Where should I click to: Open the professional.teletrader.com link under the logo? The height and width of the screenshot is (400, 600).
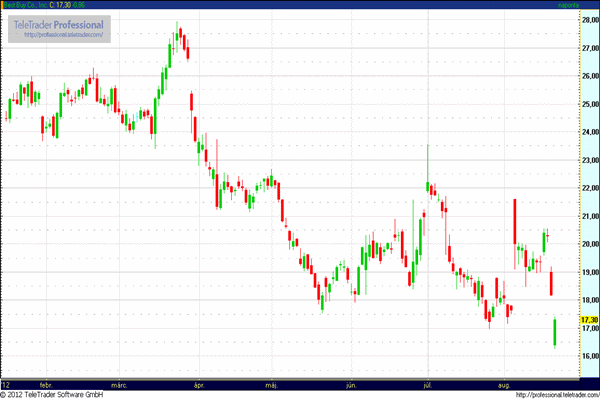(x=64, y=36)
